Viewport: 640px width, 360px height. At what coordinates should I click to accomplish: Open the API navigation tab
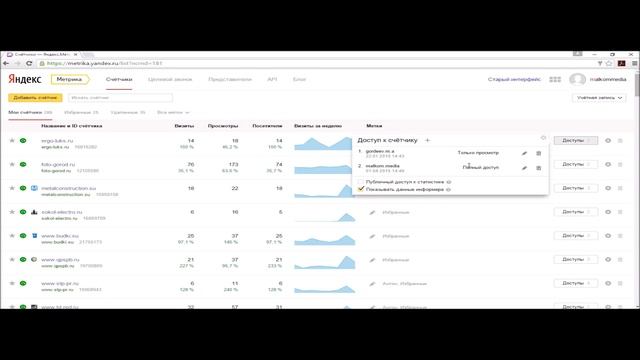click(272, 79)
